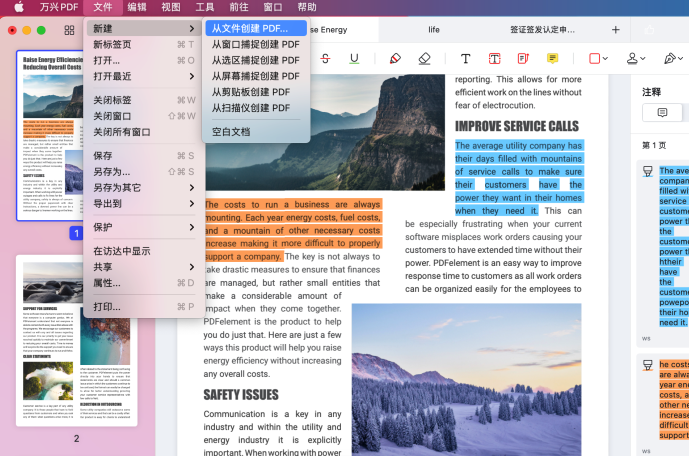Image resolution: width=689 pixels, height=456 pixels.
Task: Expand 另存为其它 submenu
Action: pos(143,188)
